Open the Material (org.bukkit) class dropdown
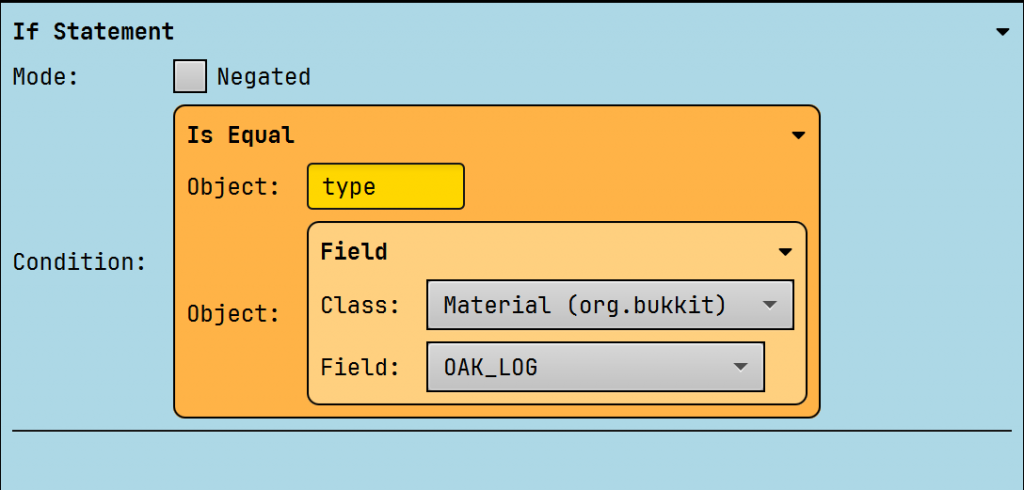 [609, 305]
